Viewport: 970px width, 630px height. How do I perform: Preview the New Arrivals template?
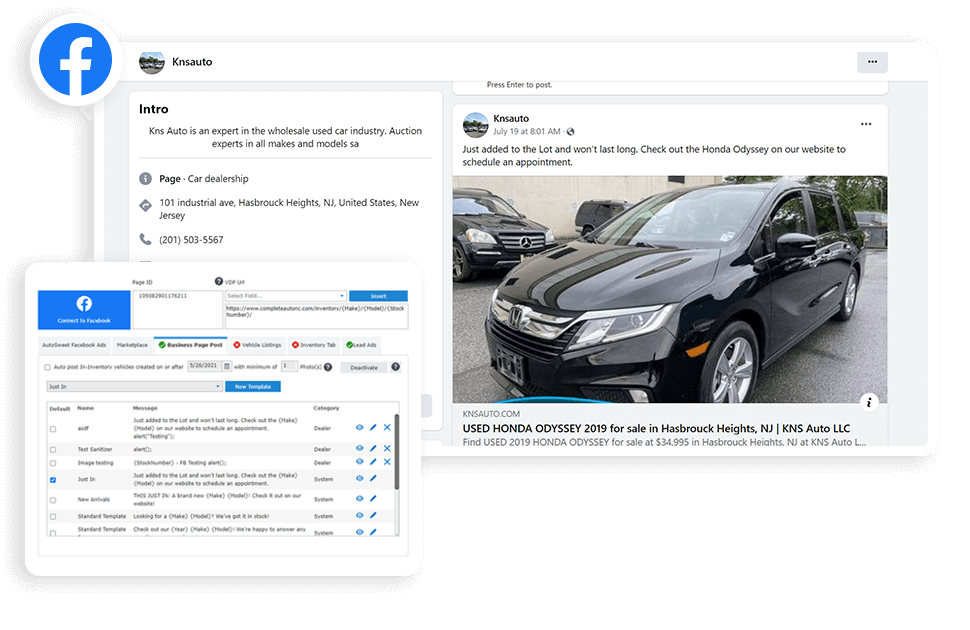tap(359, 498)
